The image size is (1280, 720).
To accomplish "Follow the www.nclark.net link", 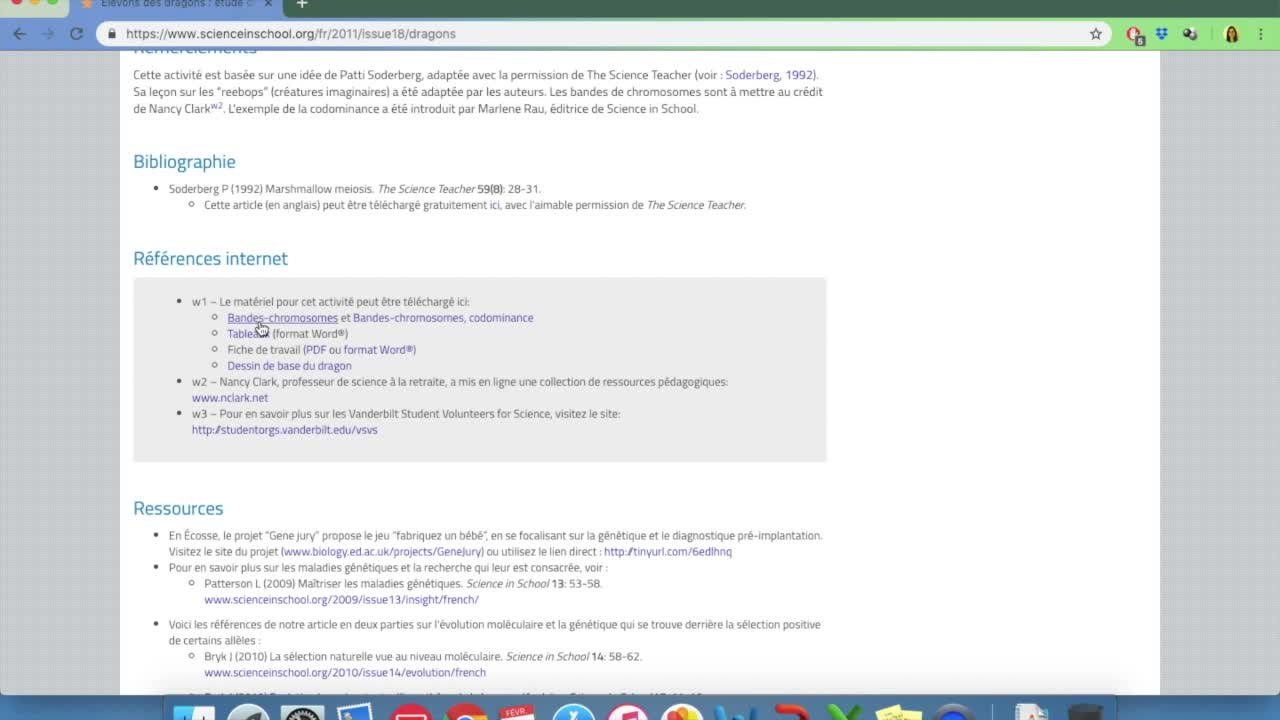I will (x=230, y=398).
